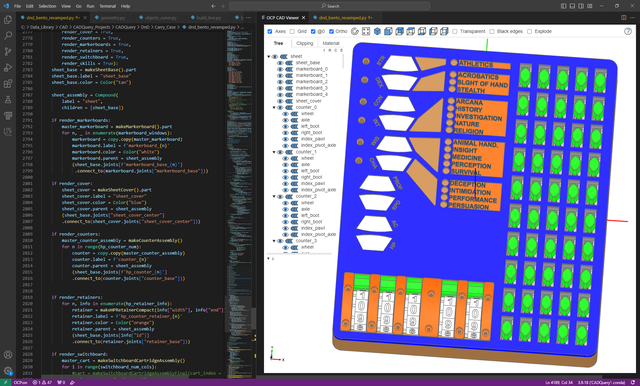The width and height of the screenshot is (640, 386).
Task: Collapse the counter_3 tree node
Action: point(274,241)
